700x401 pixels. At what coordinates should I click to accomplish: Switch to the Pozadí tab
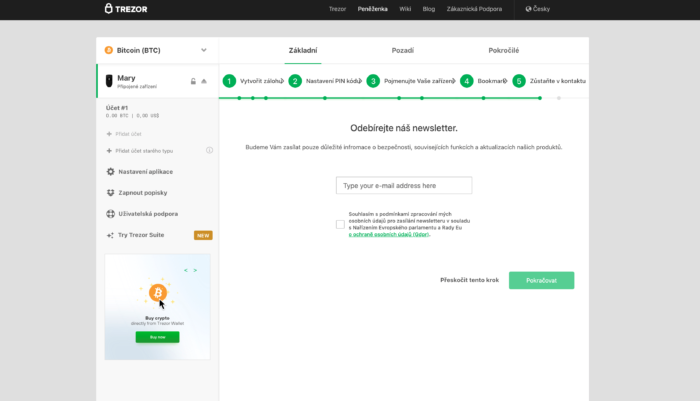coord(403,50)
